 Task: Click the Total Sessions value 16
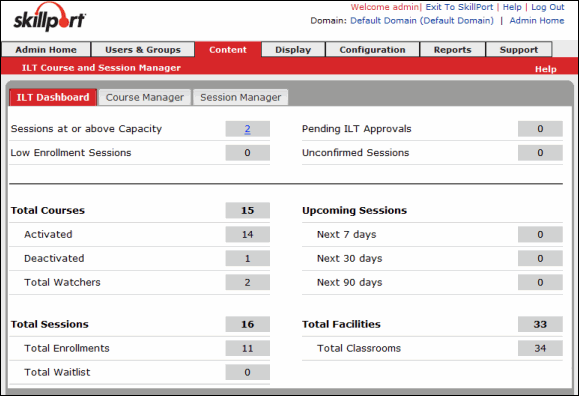pyautogui.click(x=247, y=324)
